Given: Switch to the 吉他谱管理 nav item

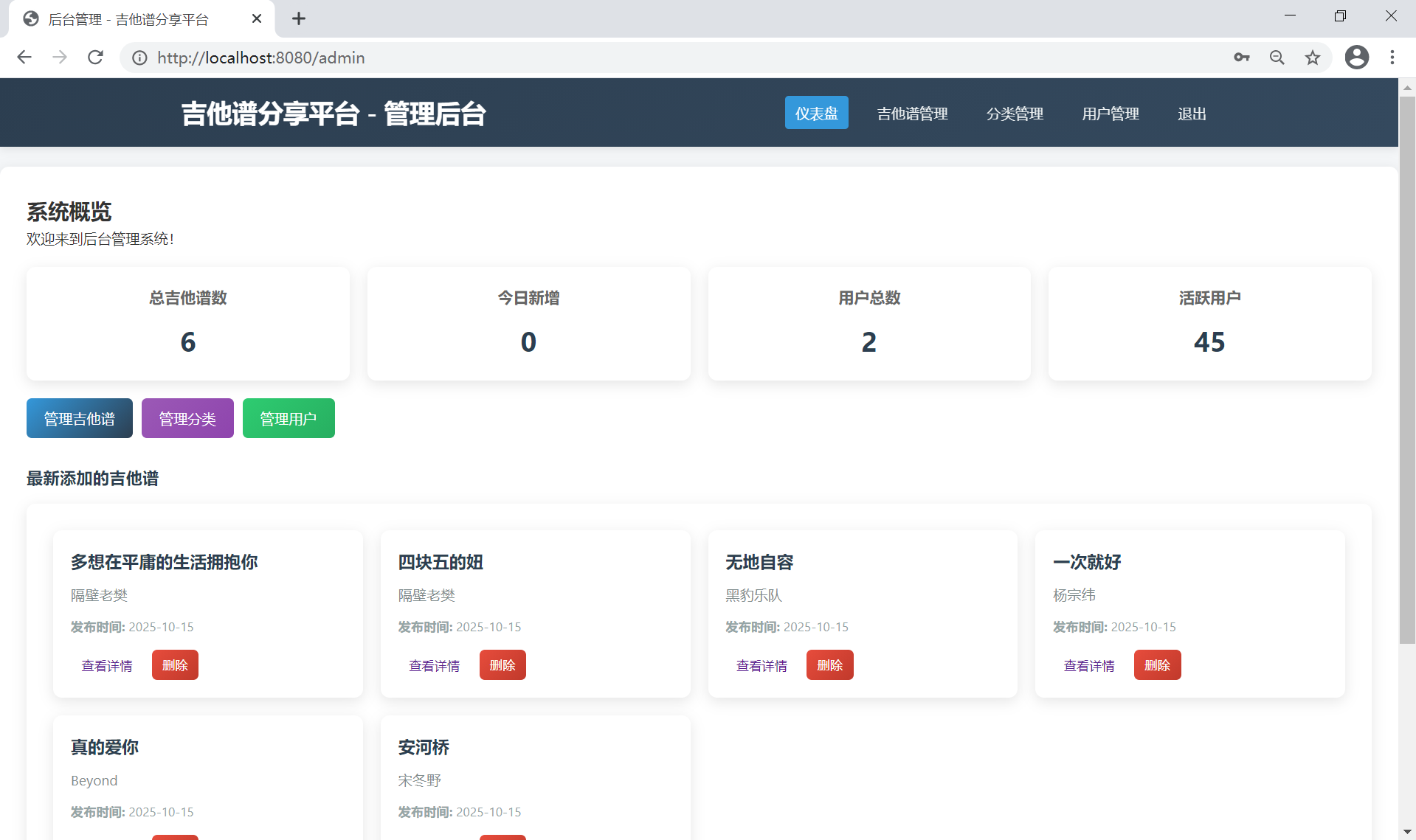Looking at the screenshot, I should pos(912,114).
